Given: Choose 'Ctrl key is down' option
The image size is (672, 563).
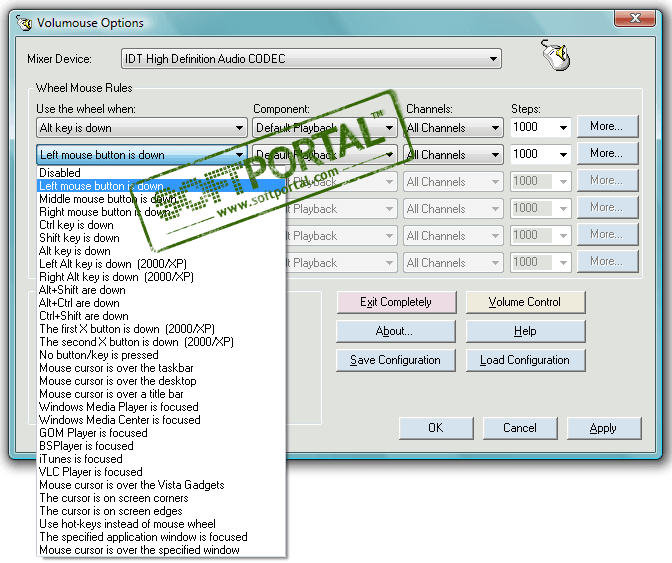Looking at the screenshot, I should click(161, 225).
